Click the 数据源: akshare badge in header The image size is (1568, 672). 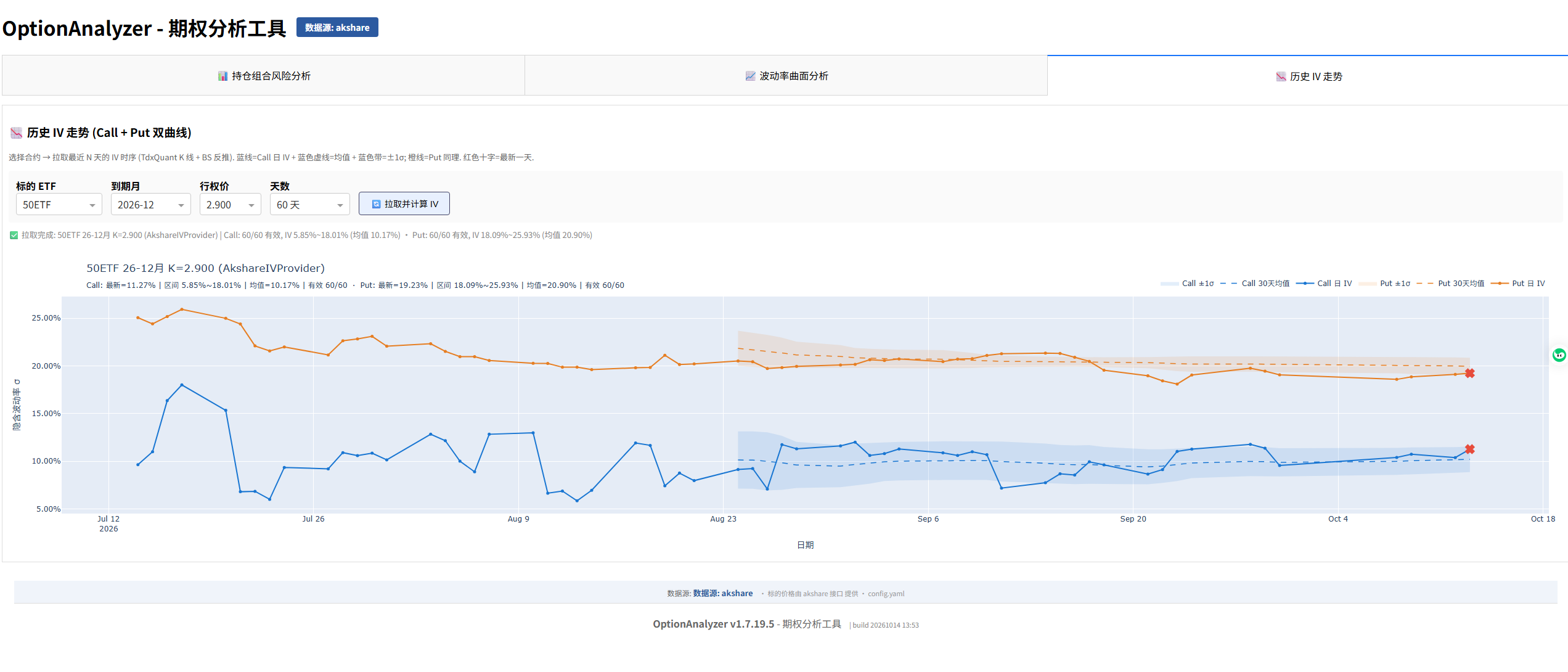(x=337, y=27)
